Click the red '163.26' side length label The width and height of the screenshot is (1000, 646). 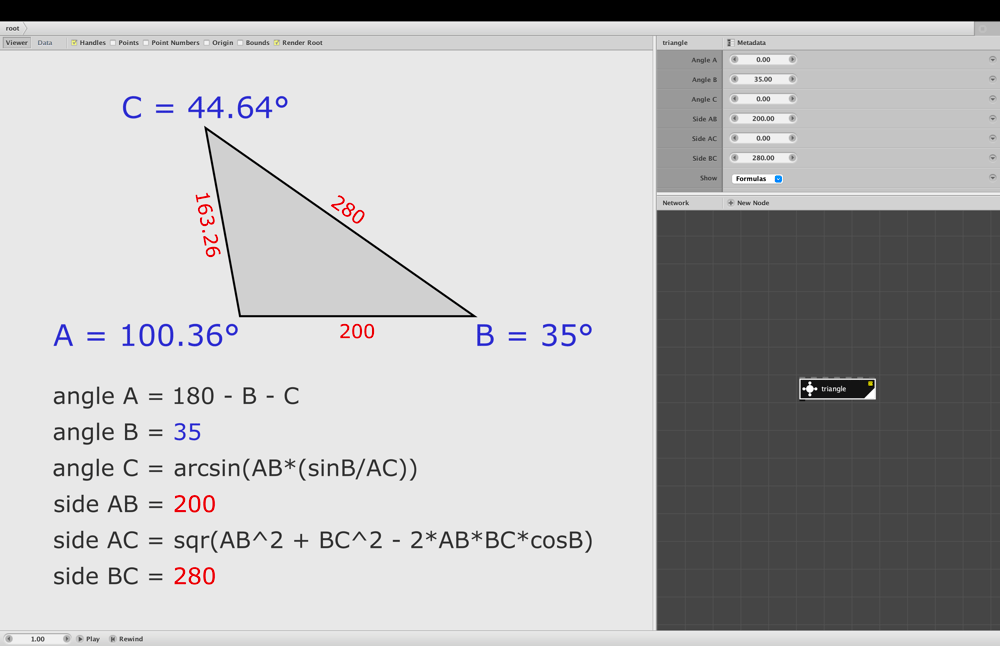[207, 225]
